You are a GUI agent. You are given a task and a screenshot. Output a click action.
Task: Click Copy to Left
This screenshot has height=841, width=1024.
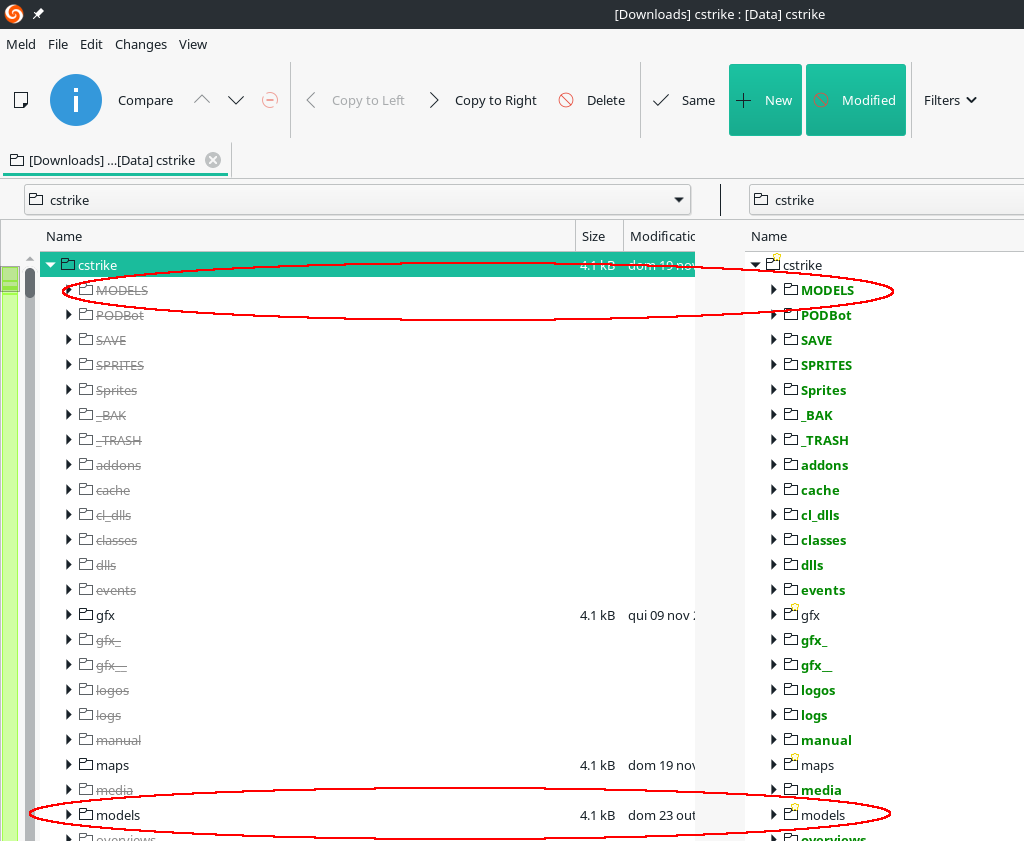(356, 100)
